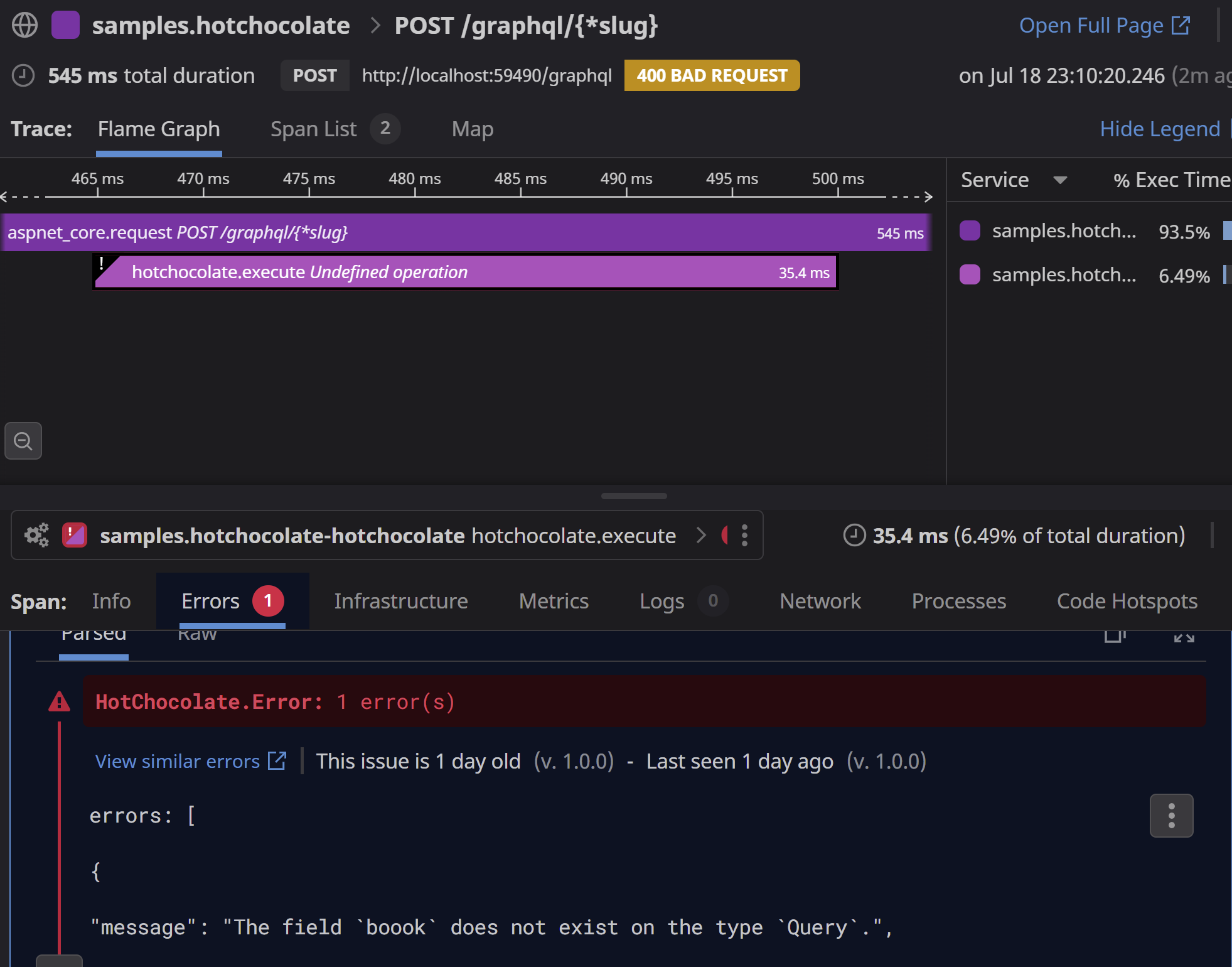The width and height of the screenshot is (1232, 967).
Task: Open the Infrastructure span tab
Action: tap(401, 602)
